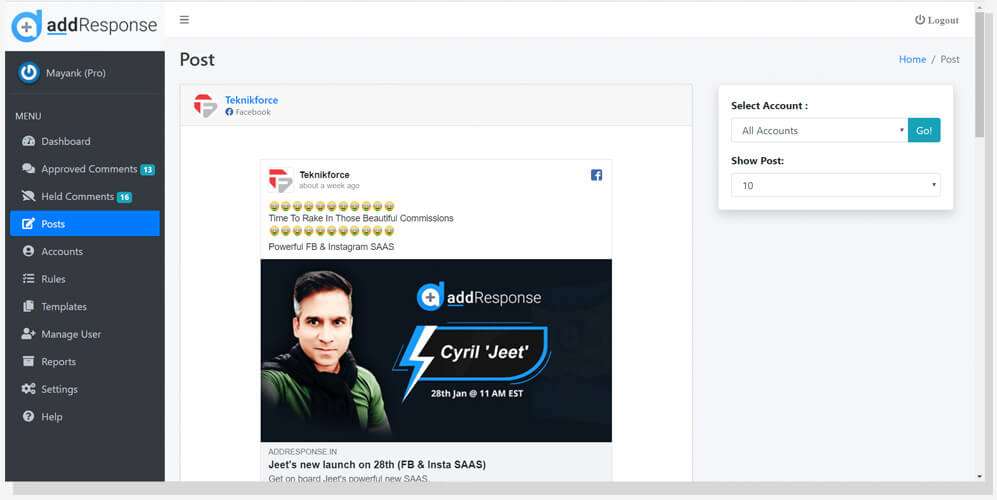Click the ADDRESPONSE.IN domain text
Screen dimensions: 997x500
pos(303,452)
